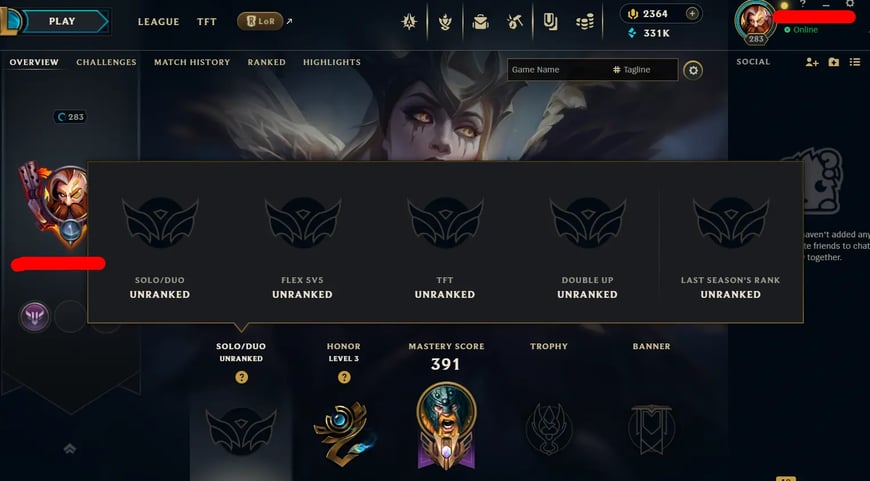This screenshot has height=481, width=870.
Task: Add RP with the plus button
Action: point(692,13)
